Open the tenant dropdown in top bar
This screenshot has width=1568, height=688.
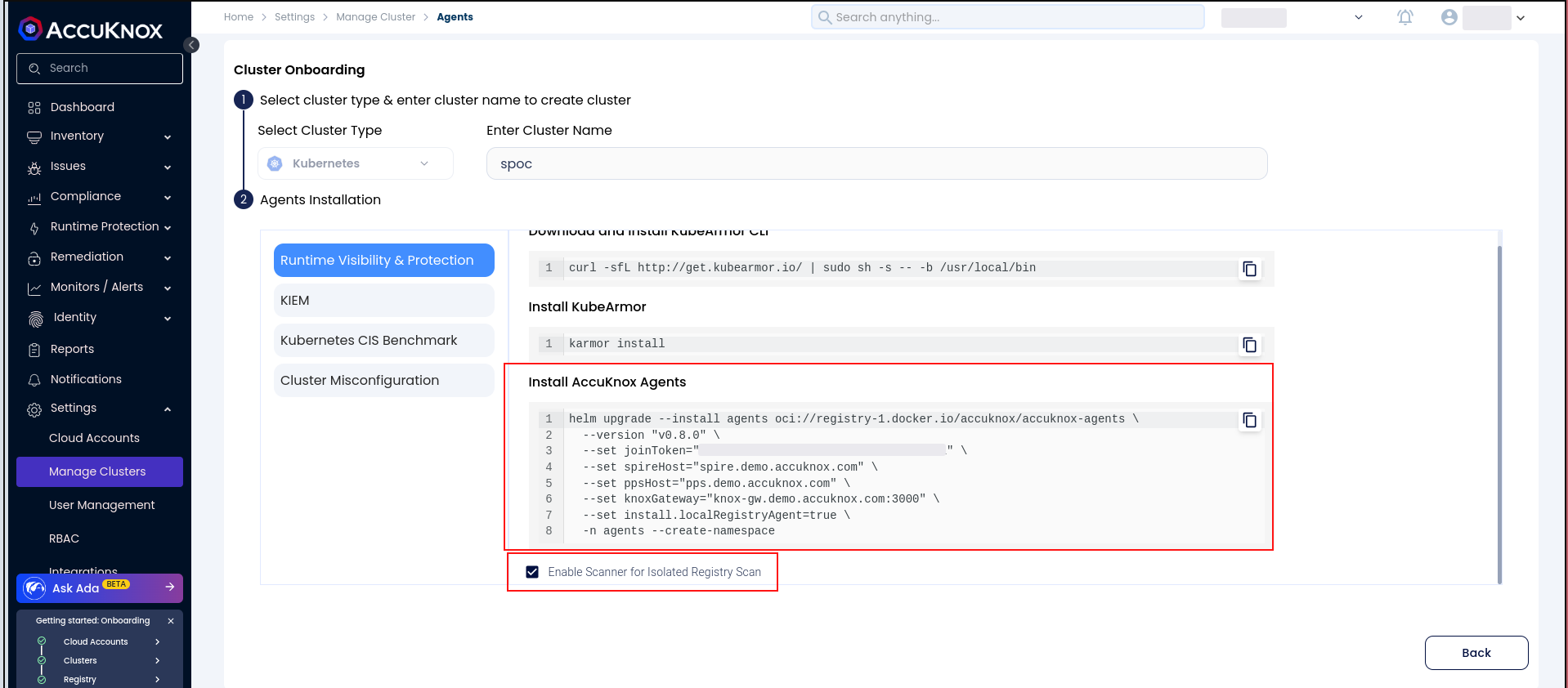[x=1359, y=17]
